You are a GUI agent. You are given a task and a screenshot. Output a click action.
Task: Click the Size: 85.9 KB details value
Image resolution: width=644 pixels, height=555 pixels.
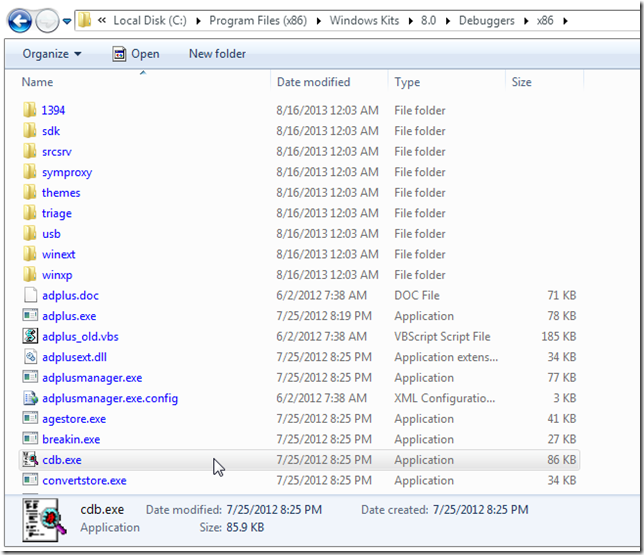(245, 527)
